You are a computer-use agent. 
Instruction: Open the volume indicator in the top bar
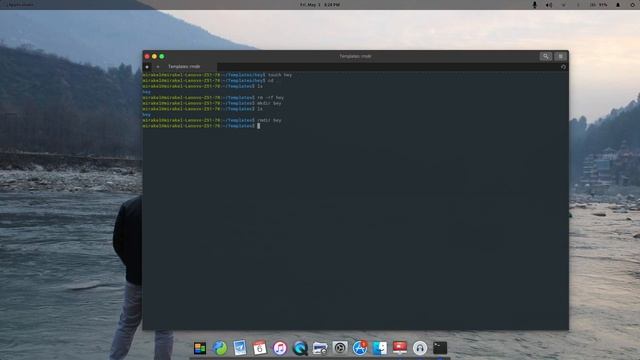coord(549,5)
